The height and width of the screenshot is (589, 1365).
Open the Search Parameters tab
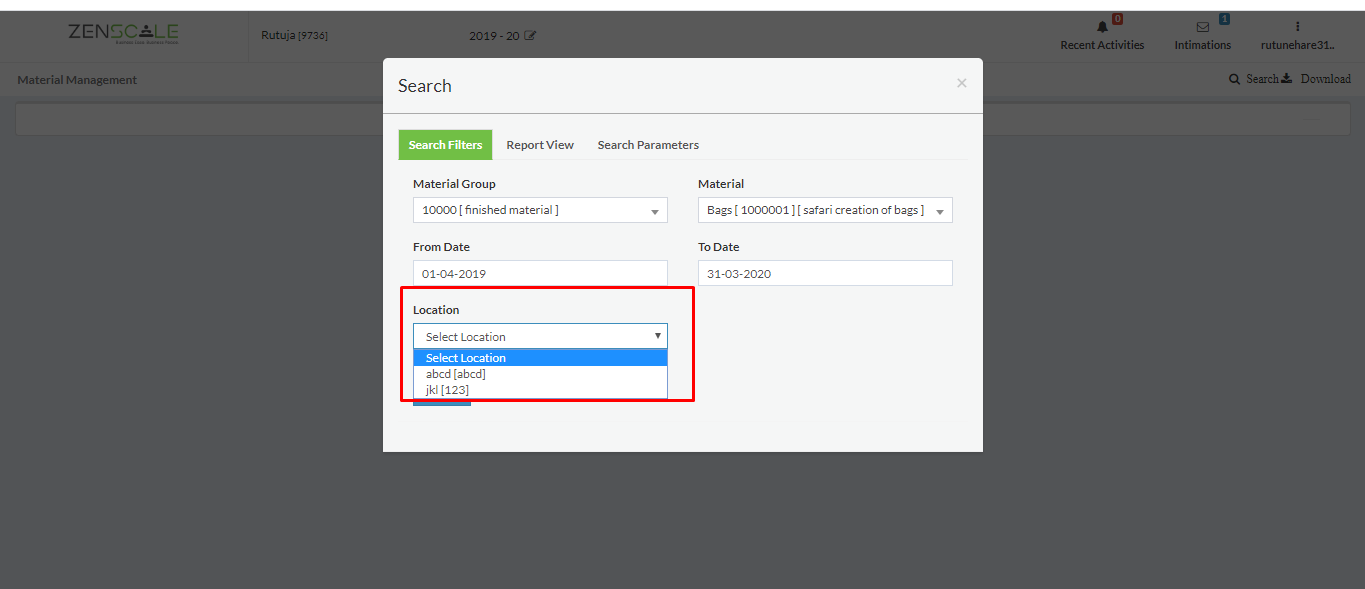tap(648, 145)
